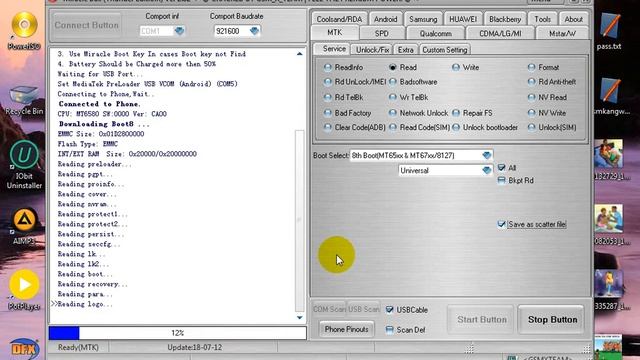Open the Extra sub-tab
640x360 pixels.
(405, 50)
